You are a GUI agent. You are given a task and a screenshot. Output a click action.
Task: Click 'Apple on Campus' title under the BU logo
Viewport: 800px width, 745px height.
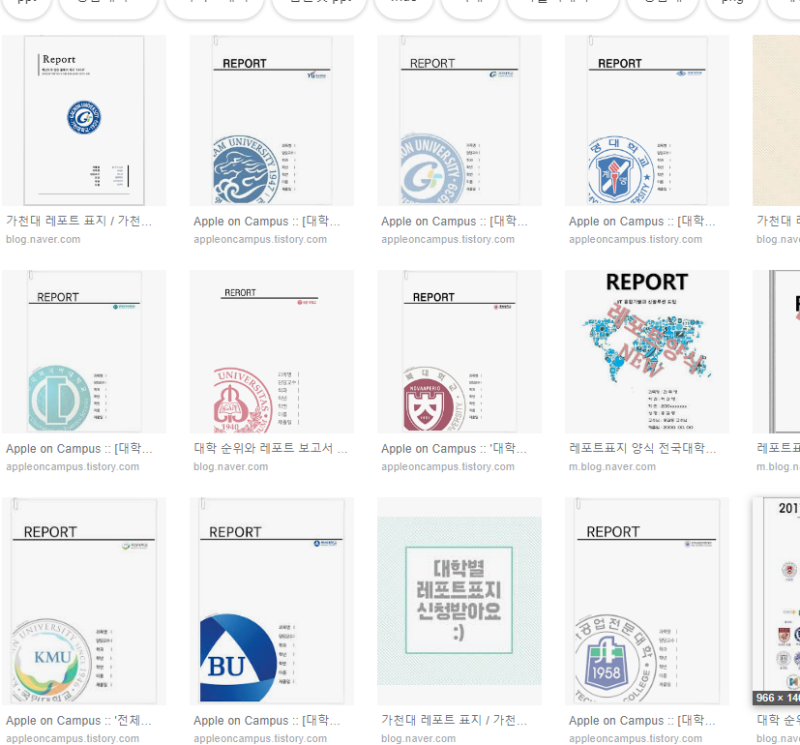click(x=267, y=721)
